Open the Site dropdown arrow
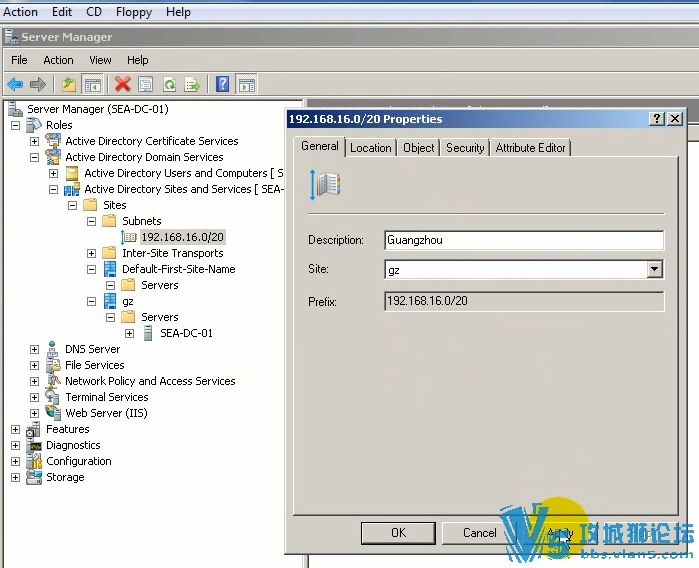 654,269
